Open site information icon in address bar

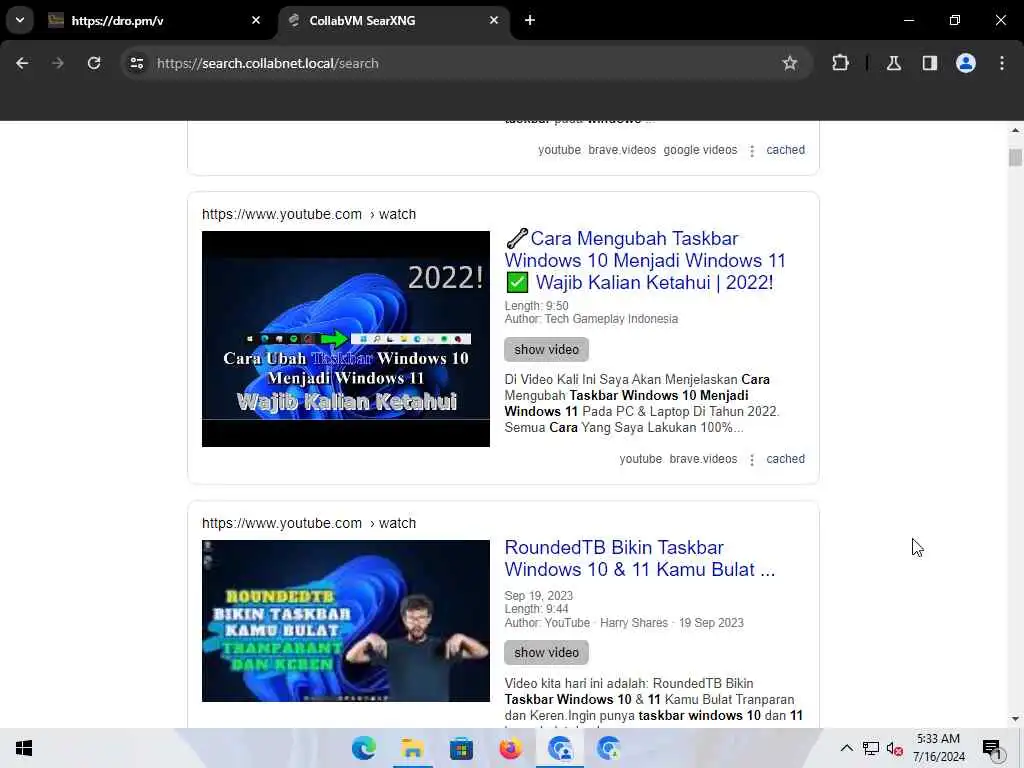(136, 63)
